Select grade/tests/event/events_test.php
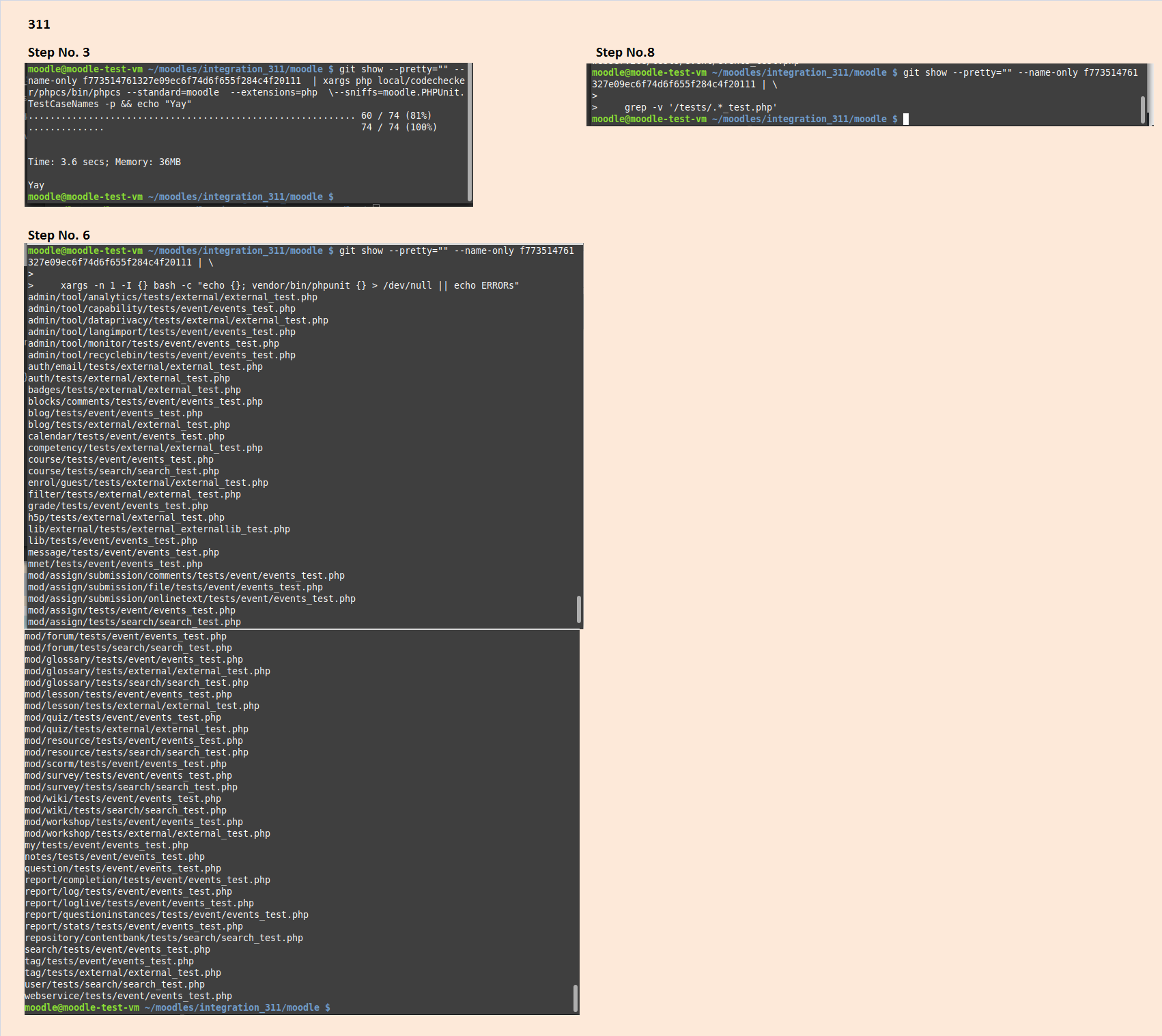 pos(118,506)
